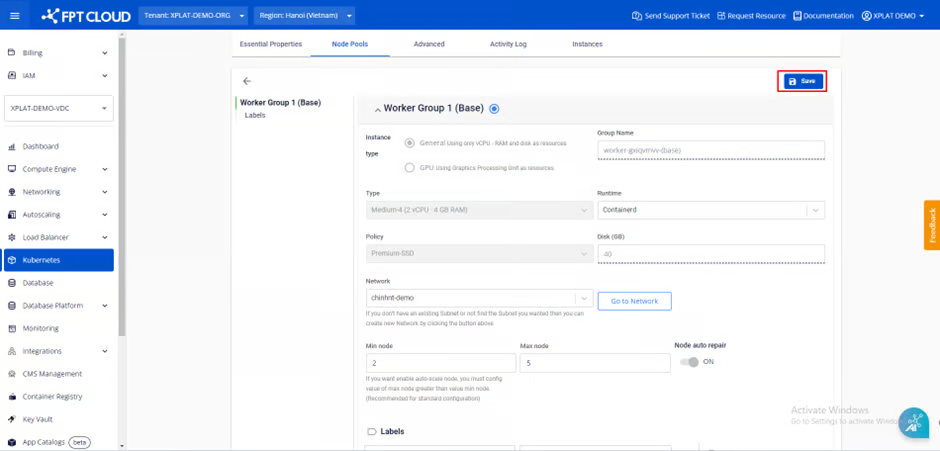The width and height of the screenshot is (940, 451).
Task: Open the Documentation link icon
Action: point(797,16)
